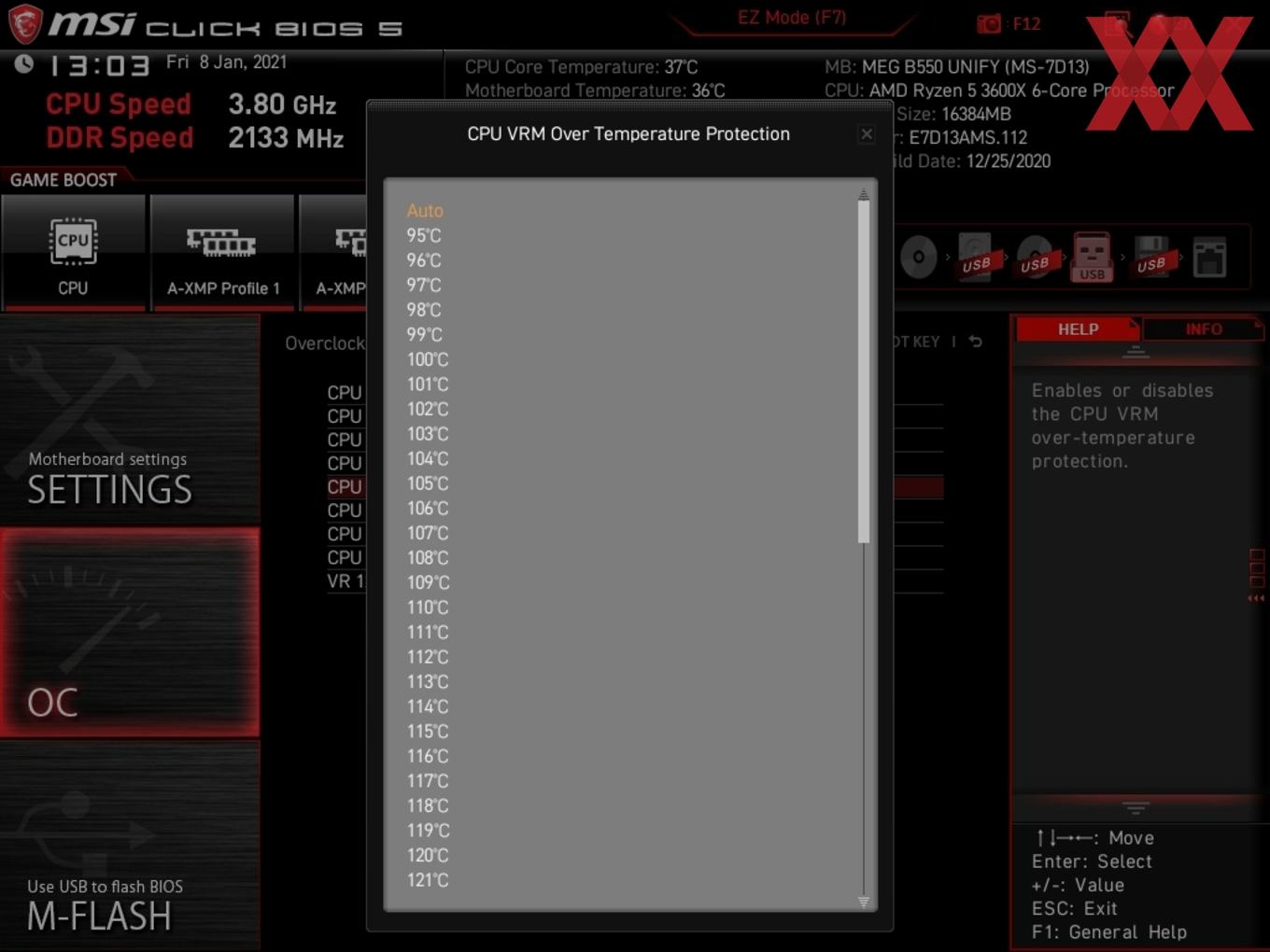Open the INFO tab
Screen dimensions: 1270x952
[1203, 329]
